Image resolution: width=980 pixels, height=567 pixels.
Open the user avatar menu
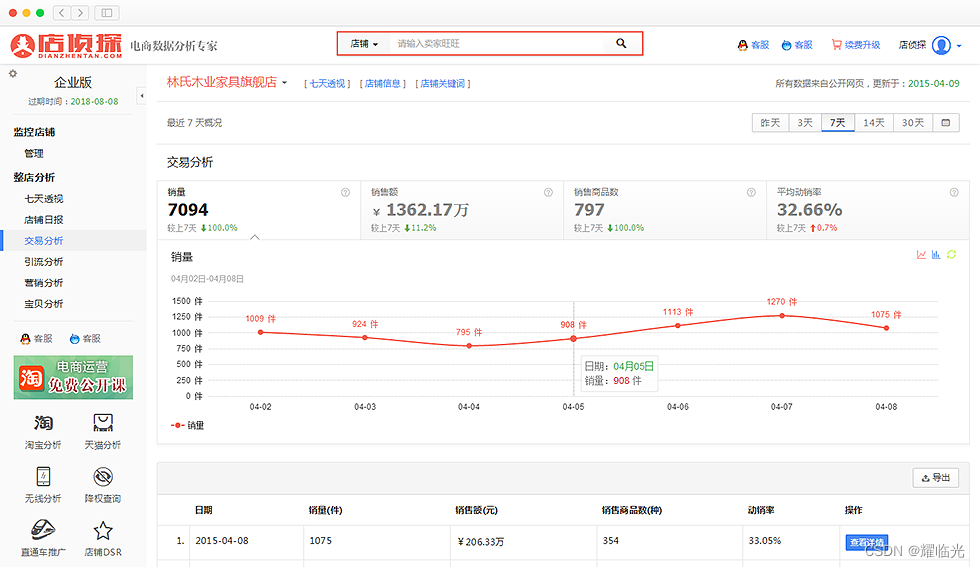coord(941,45)
